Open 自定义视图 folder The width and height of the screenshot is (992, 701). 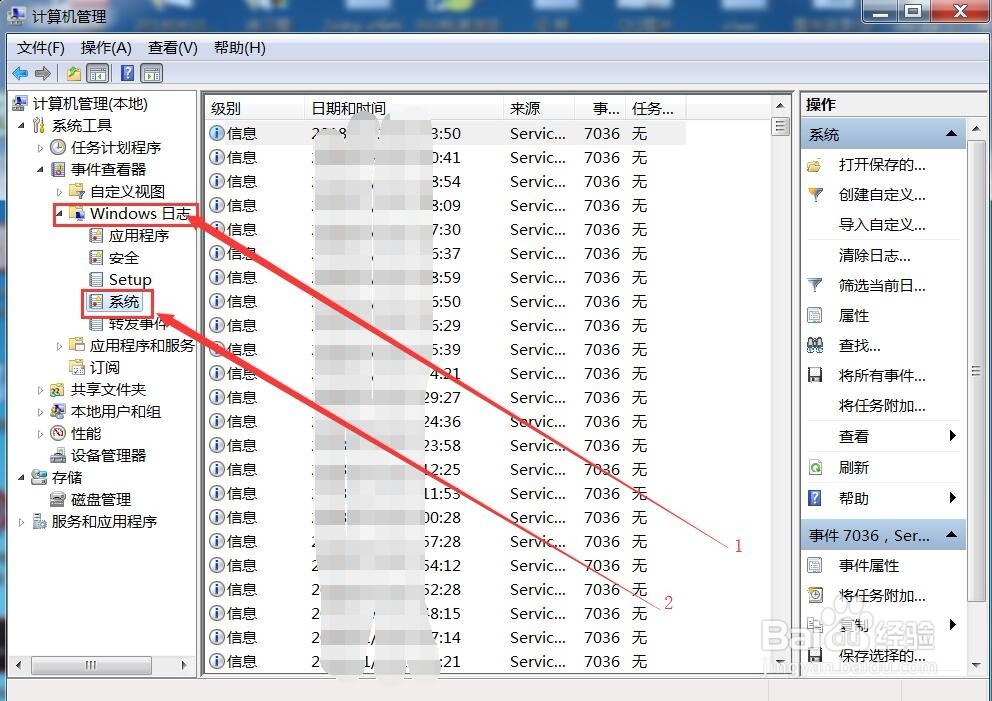click(127, 192)
